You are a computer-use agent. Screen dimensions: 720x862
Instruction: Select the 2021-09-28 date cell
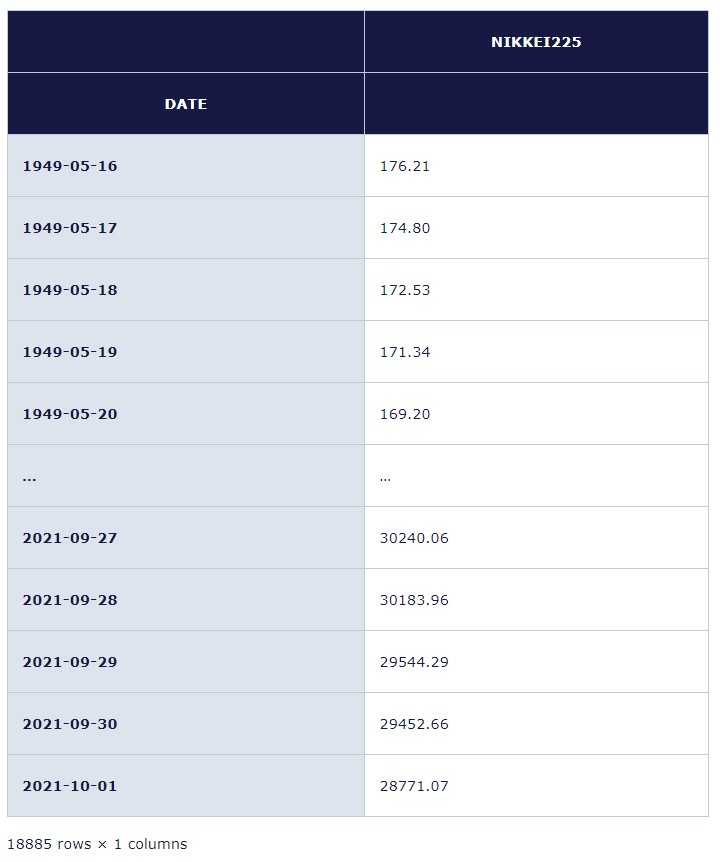[x=70, y=600]
